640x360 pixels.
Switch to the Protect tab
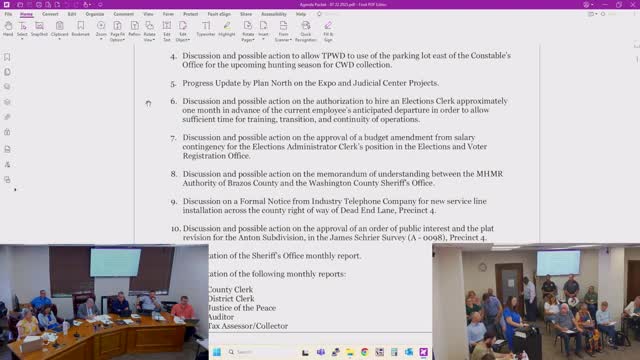(190, 14)
